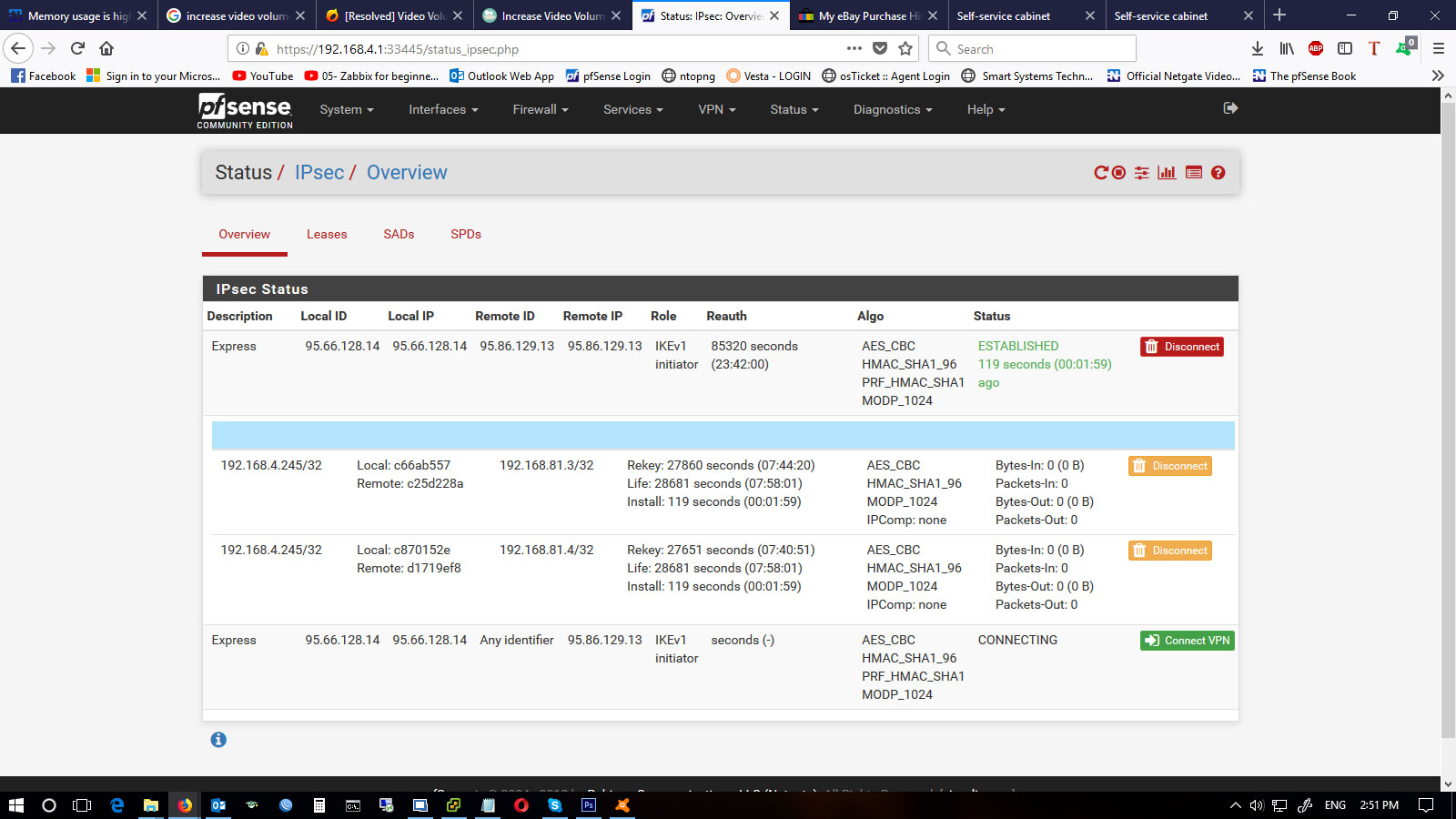Open the VPN dropdown menu
This screenshot has height=819, width=1456.
[716, 109]
